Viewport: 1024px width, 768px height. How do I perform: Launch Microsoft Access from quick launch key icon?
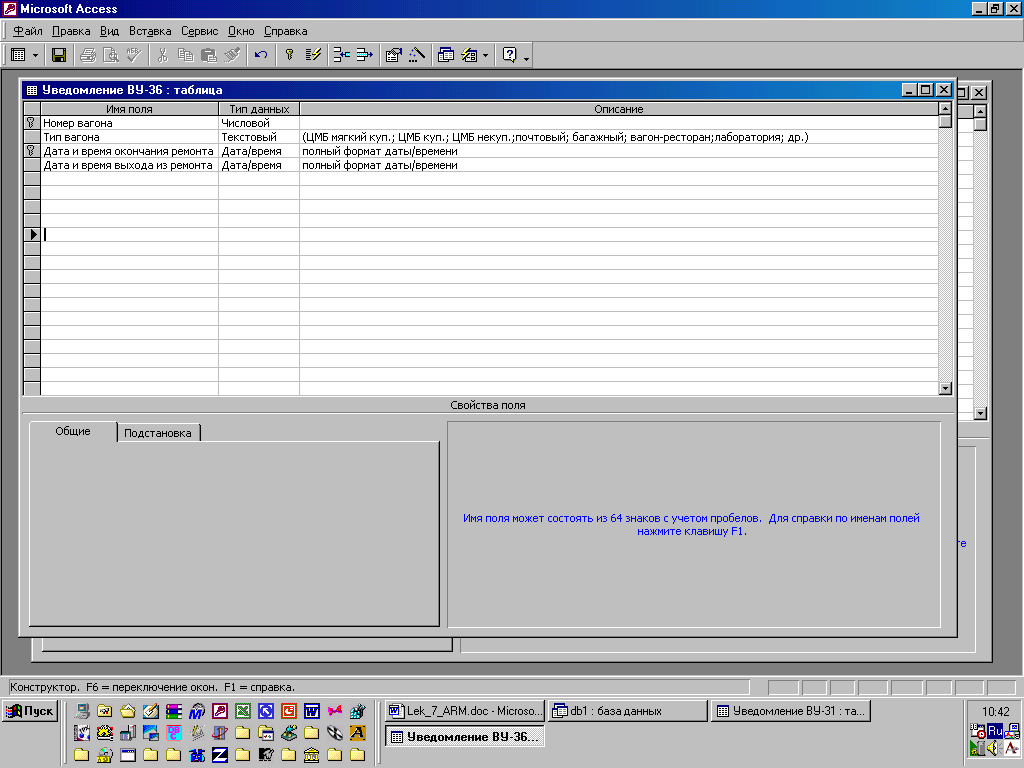click(x=219, y=711)
